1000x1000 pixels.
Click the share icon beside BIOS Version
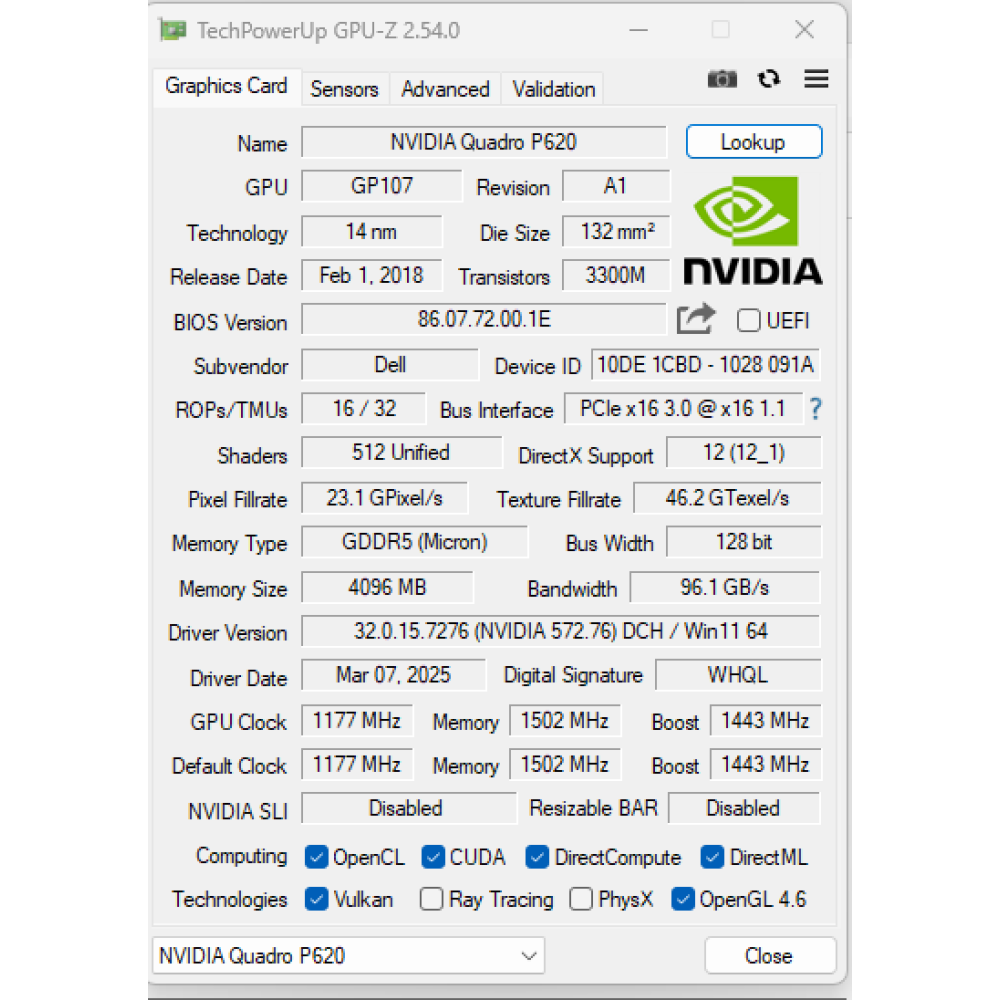coord(696,318)
